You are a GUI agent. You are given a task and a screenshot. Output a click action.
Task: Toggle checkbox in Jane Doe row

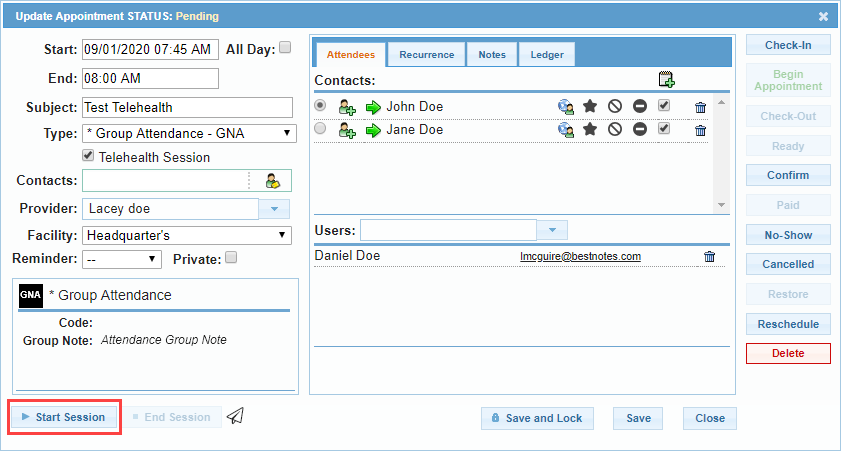[x=664, y=128]
